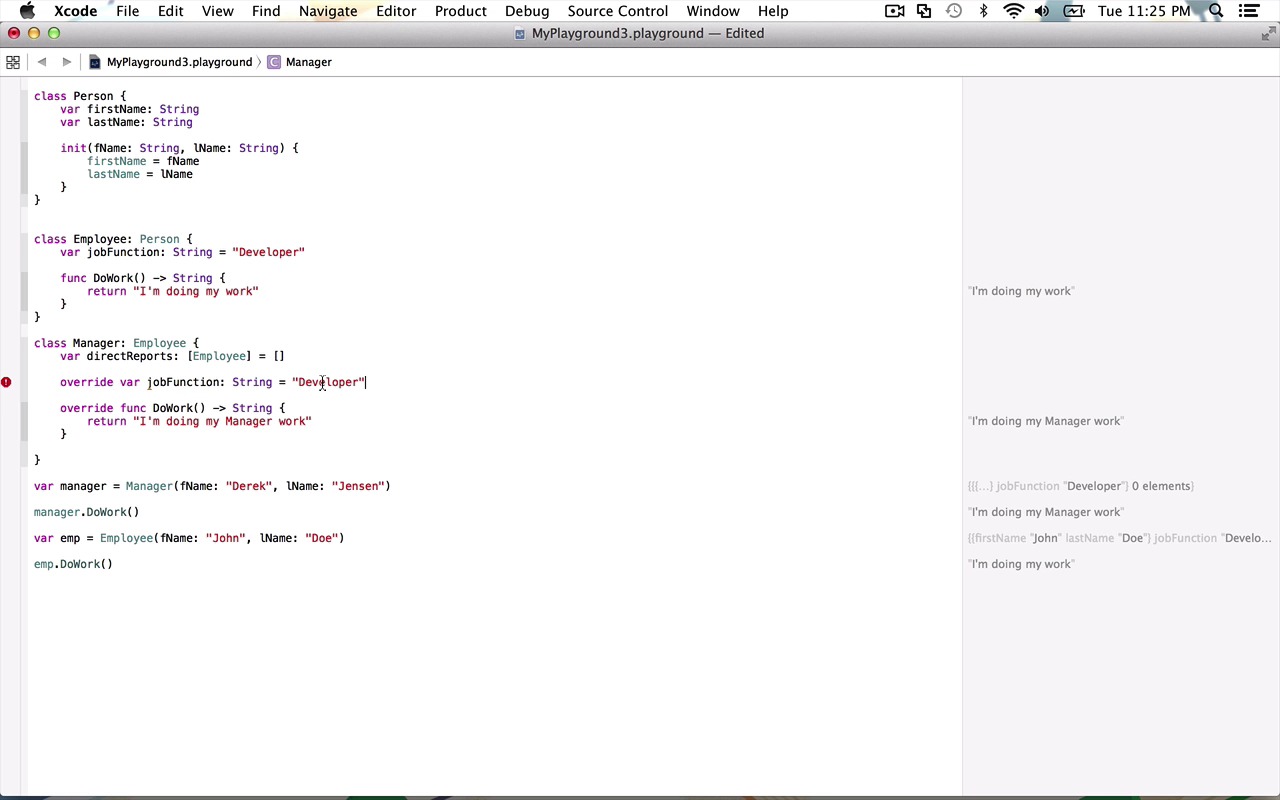The image size is (1280, 800).
Task: Open the Source Control menu
Action: click(618, 11)
